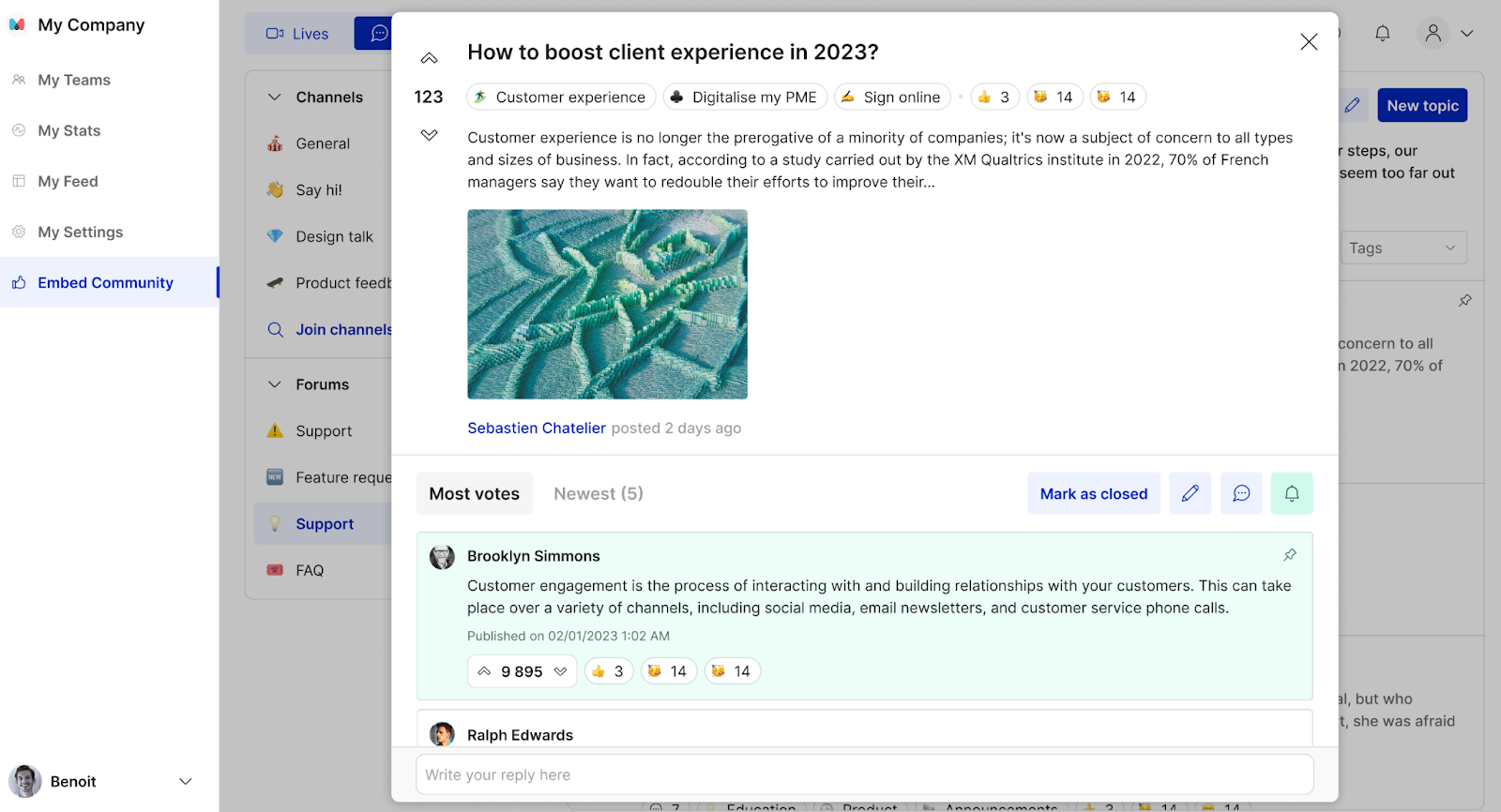Click the speech bubble reply icon

pos(1241,493)
